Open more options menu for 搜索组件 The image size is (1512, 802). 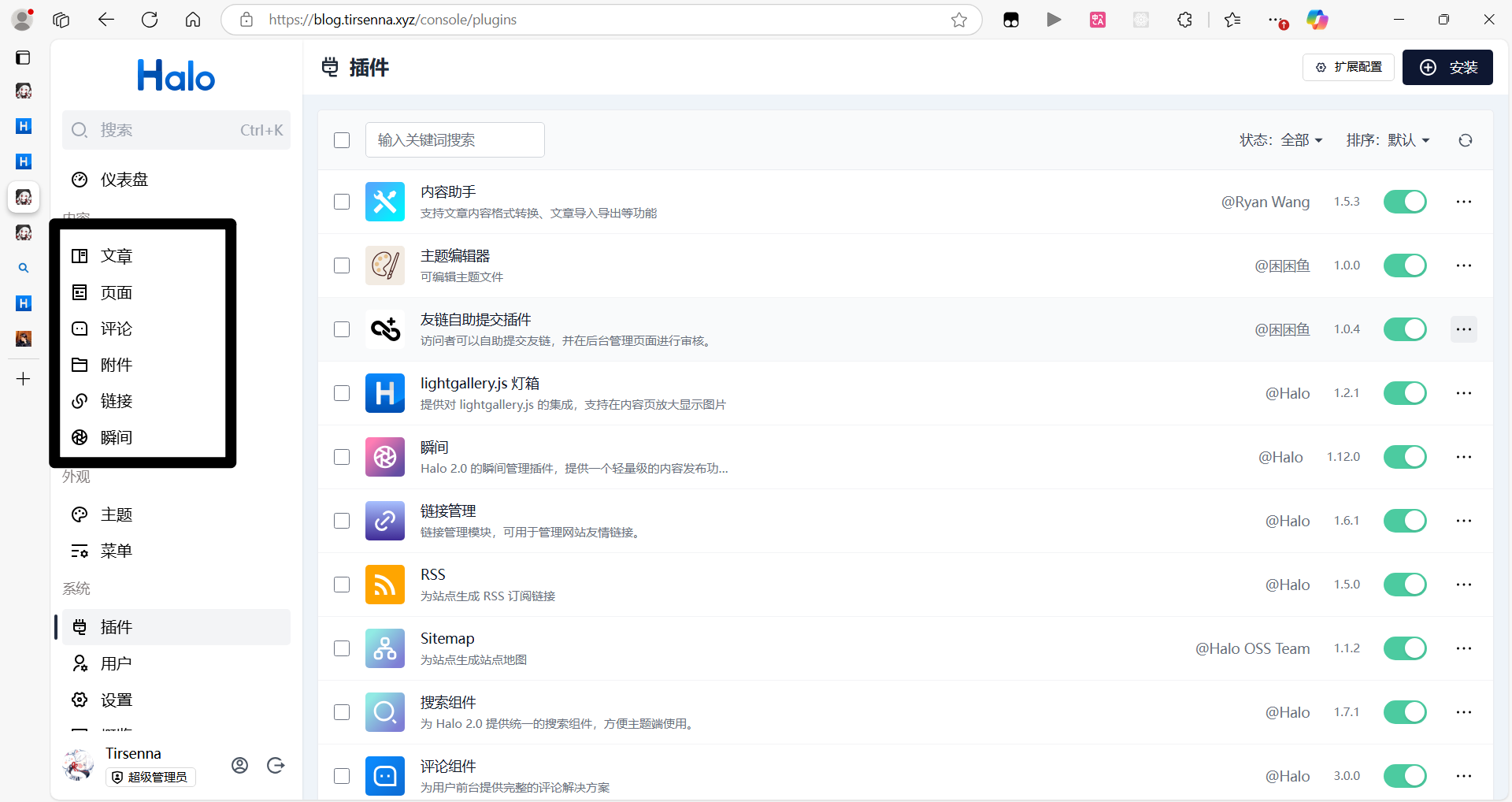pyautogui.click(x=1463, y=712)
